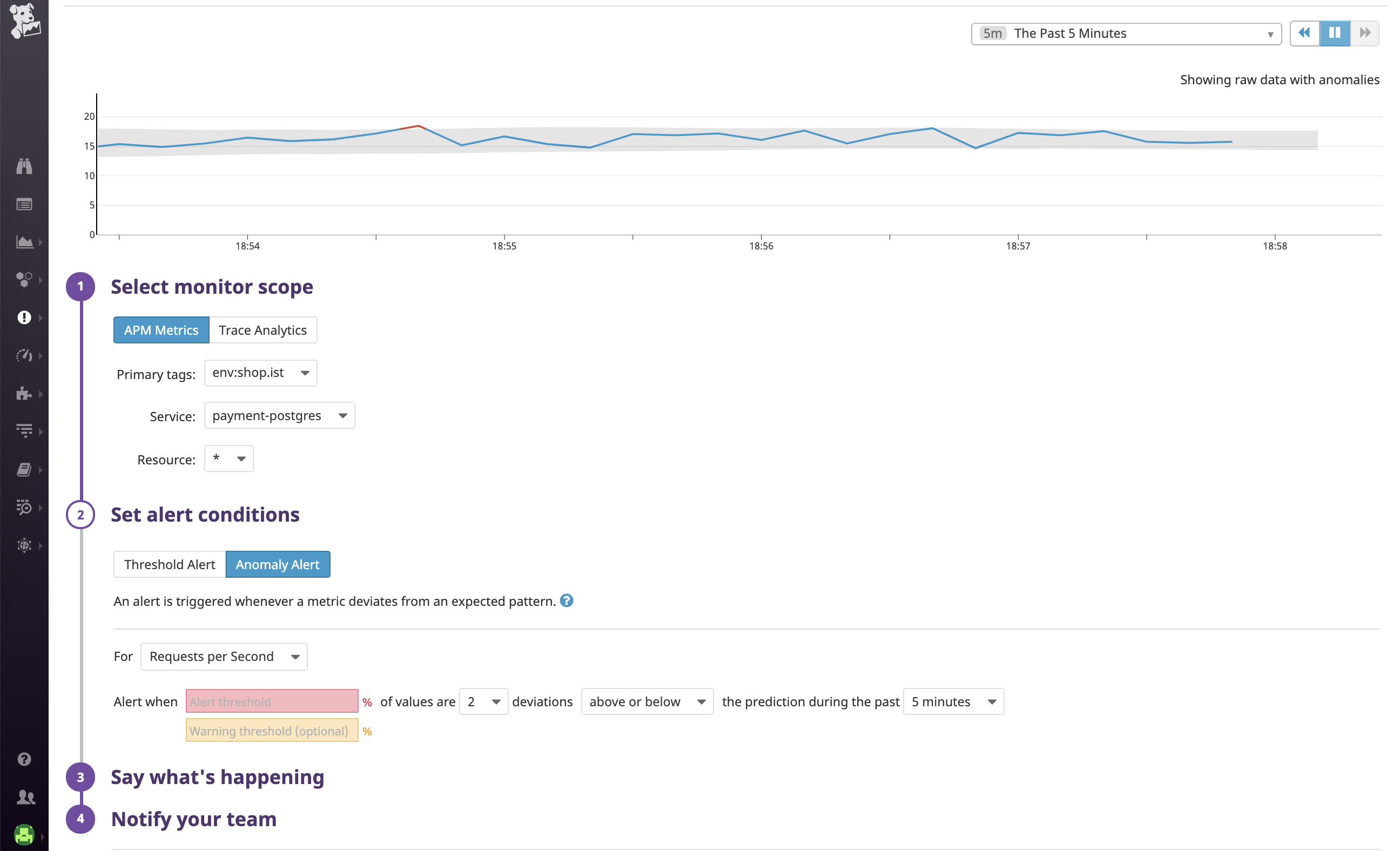This screenshot has width=1400, height=851.
Task: Open the Requests per Second dropdown
Action: (x=224, y=656)
